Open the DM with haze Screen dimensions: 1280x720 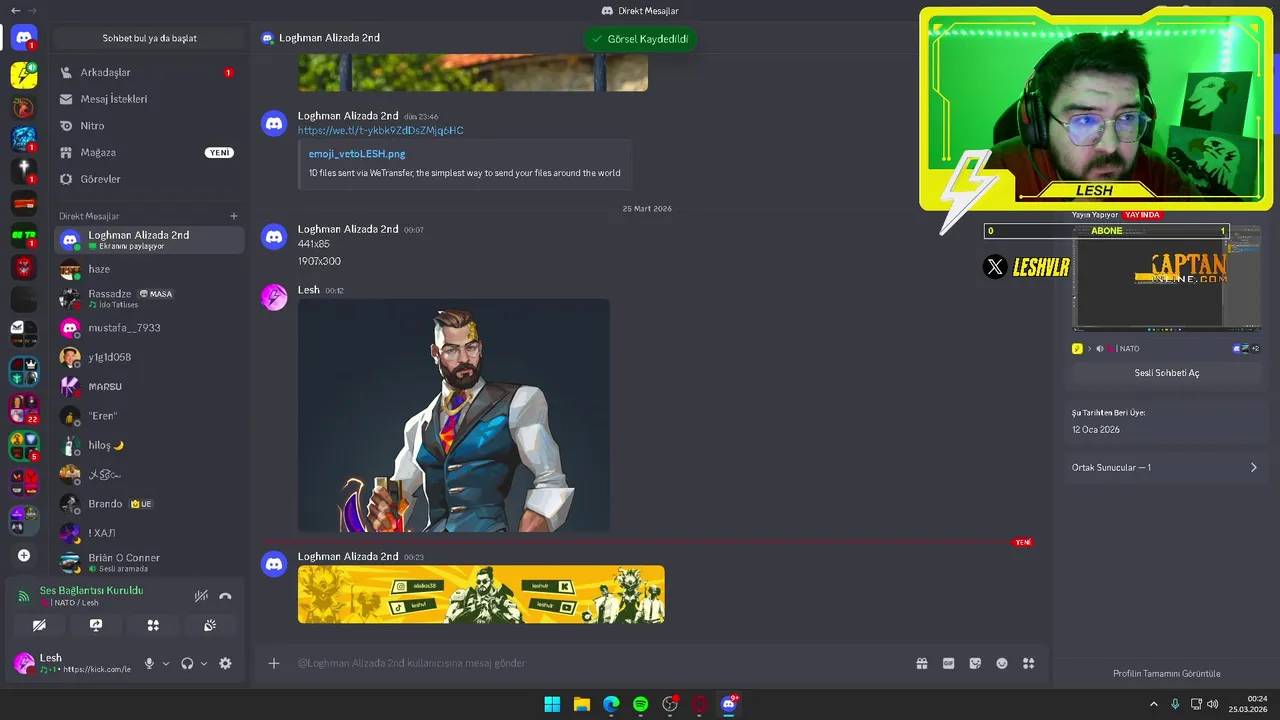148,269
